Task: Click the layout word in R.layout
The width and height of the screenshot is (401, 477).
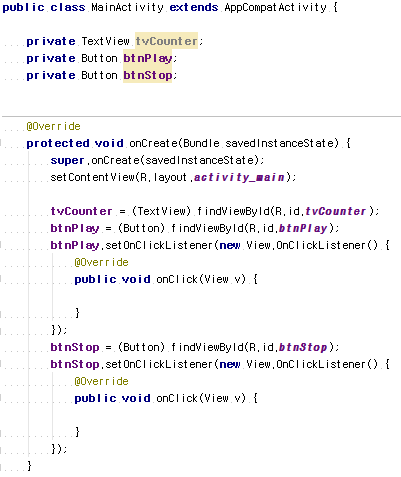Action: point(170,177)
